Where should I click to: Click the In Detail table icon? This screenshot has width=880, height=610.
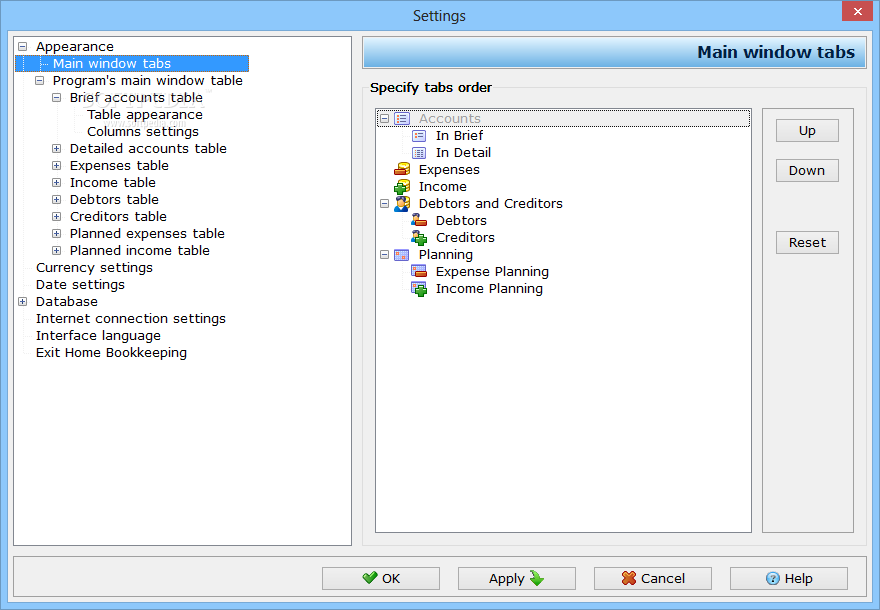coord(419,153)
